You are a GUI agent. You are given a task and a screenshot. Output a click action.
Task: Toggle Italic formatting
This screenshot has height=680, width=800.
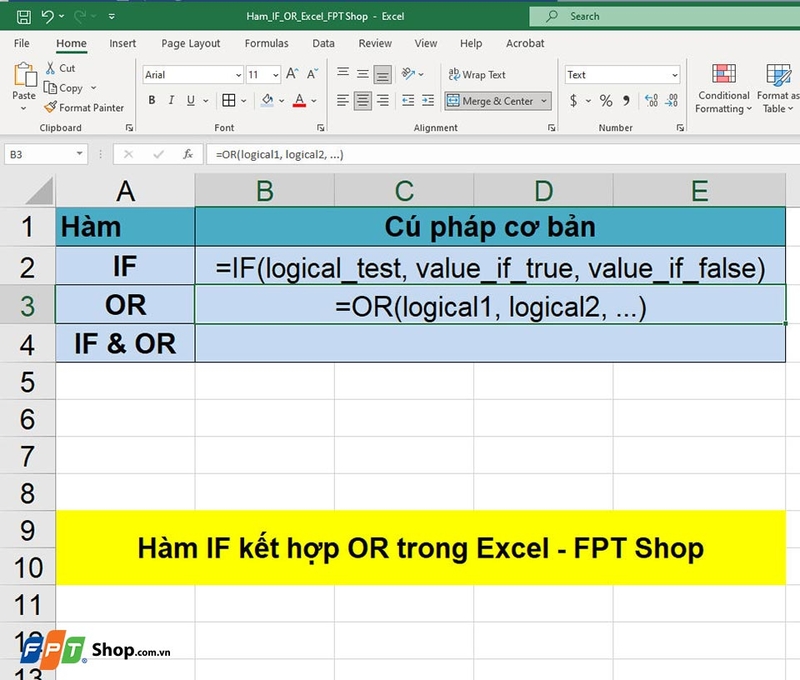(171, 101)
